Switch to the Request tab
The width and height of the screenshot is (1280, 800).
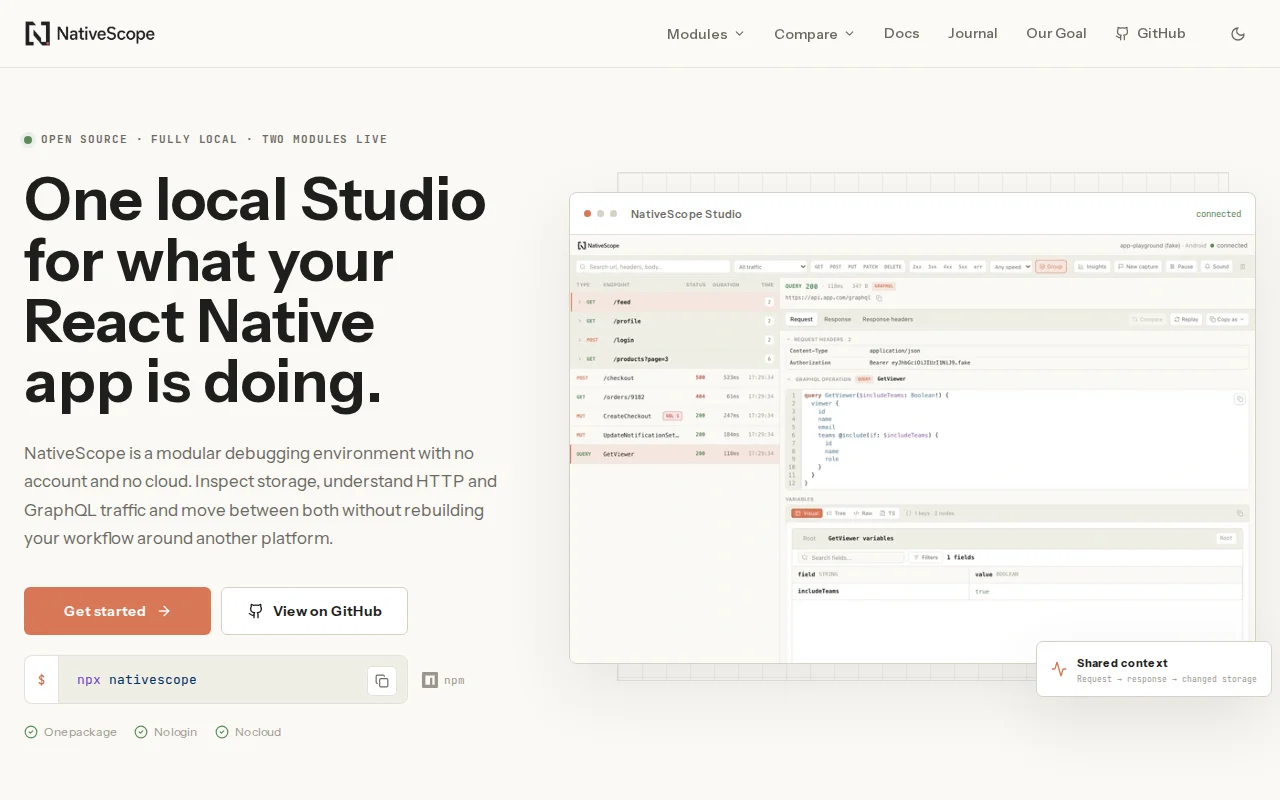coord(801,319)
